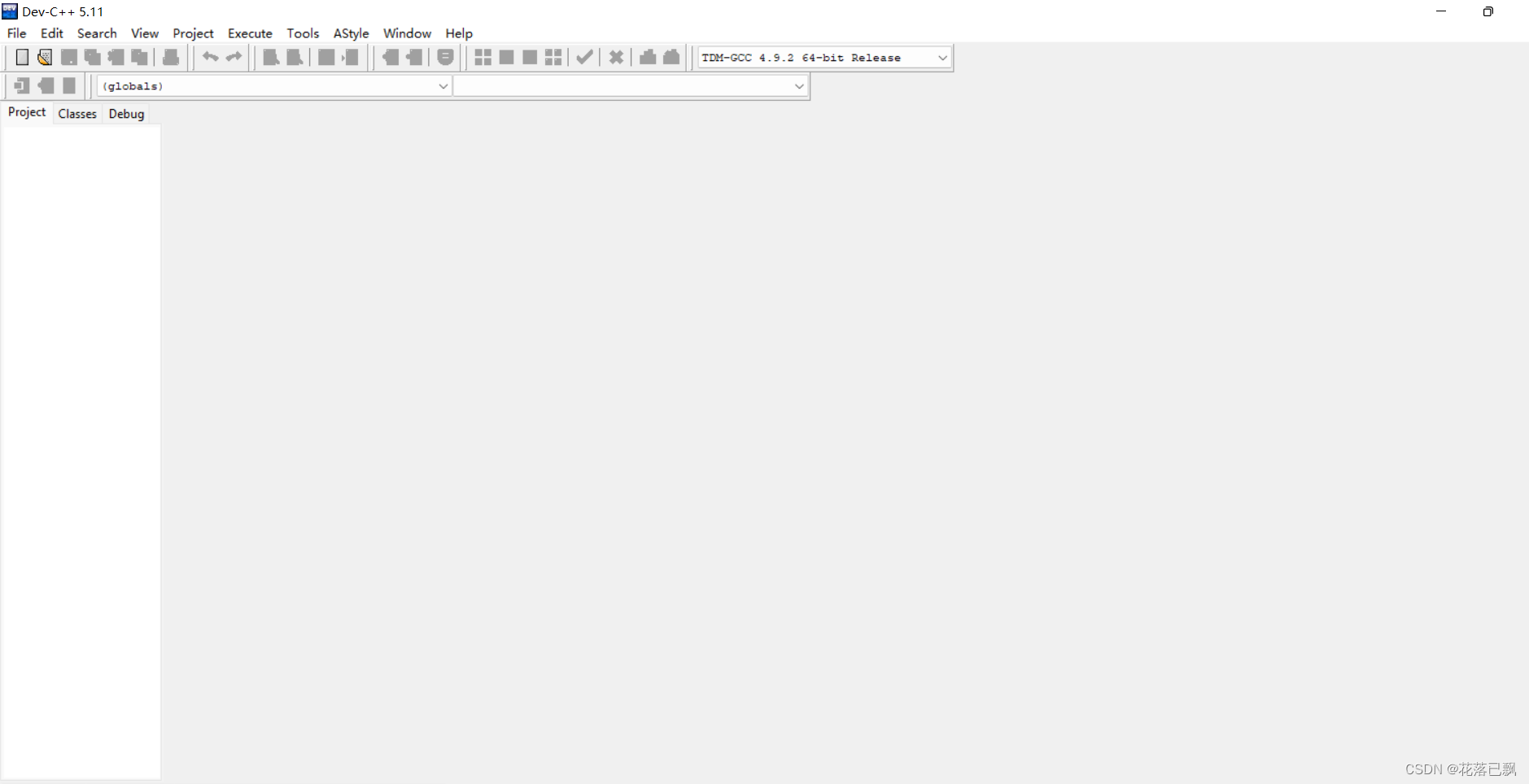Open the Project menu
This screenshot has width=1529, height=784.
click(193, 33)
